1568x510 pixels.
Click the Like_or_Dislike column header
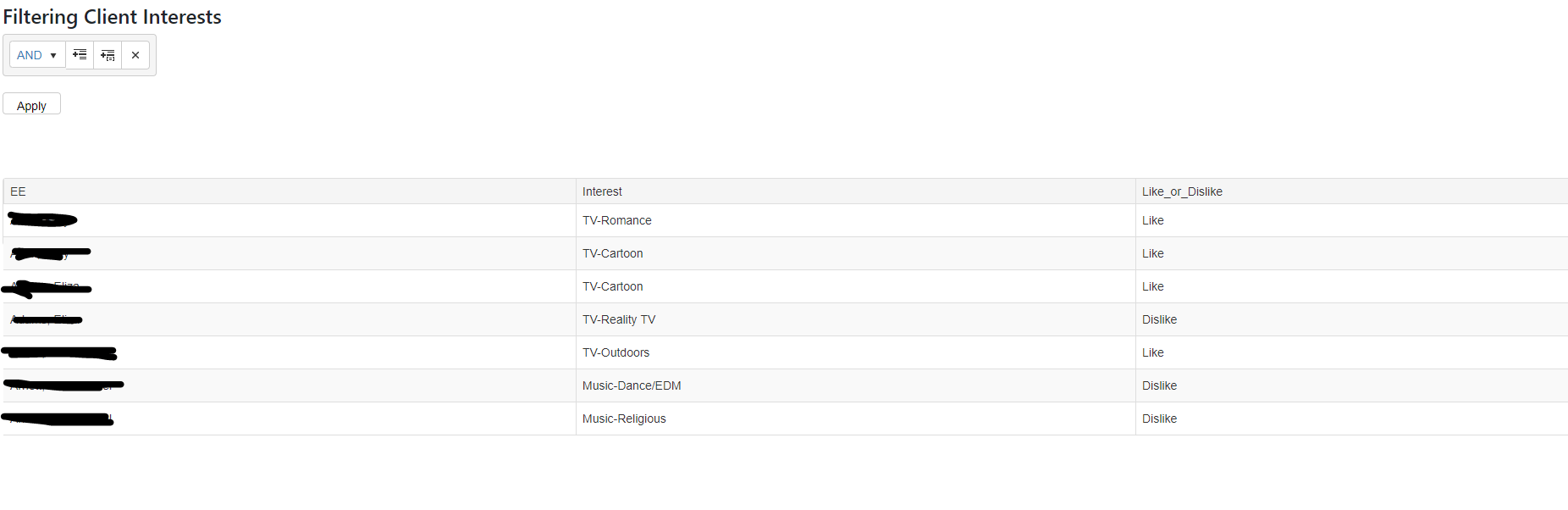(x=1182, y=191)
